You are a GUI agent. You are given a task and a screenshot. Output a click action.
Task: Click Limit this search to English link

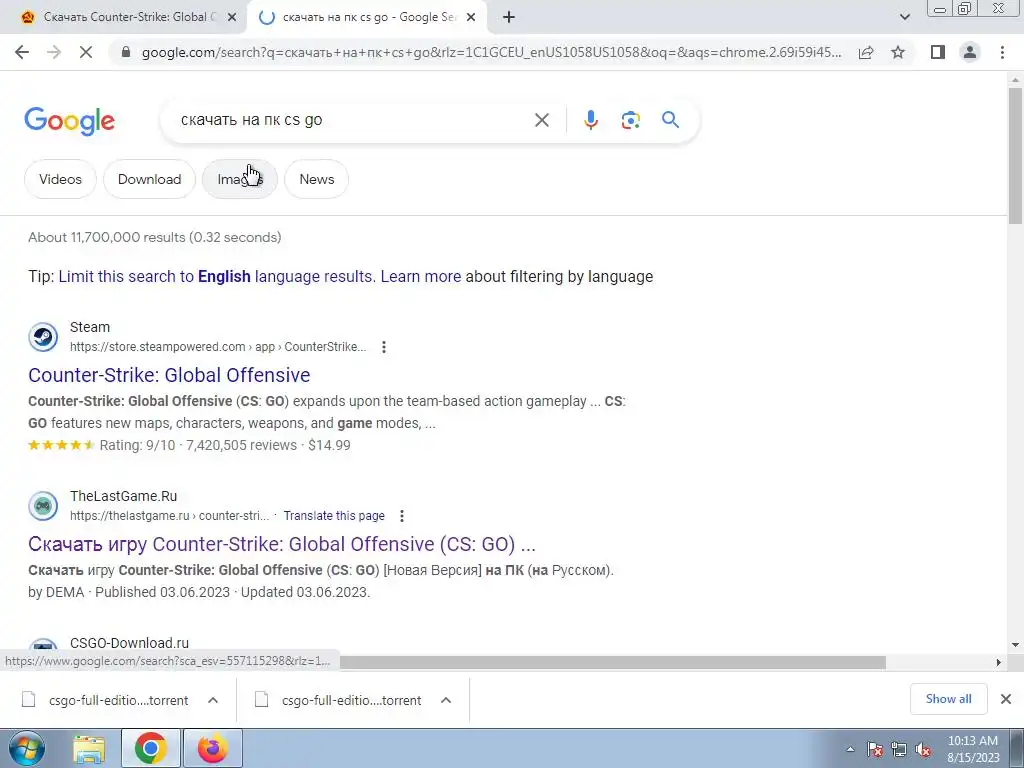(x=216, y=276)
